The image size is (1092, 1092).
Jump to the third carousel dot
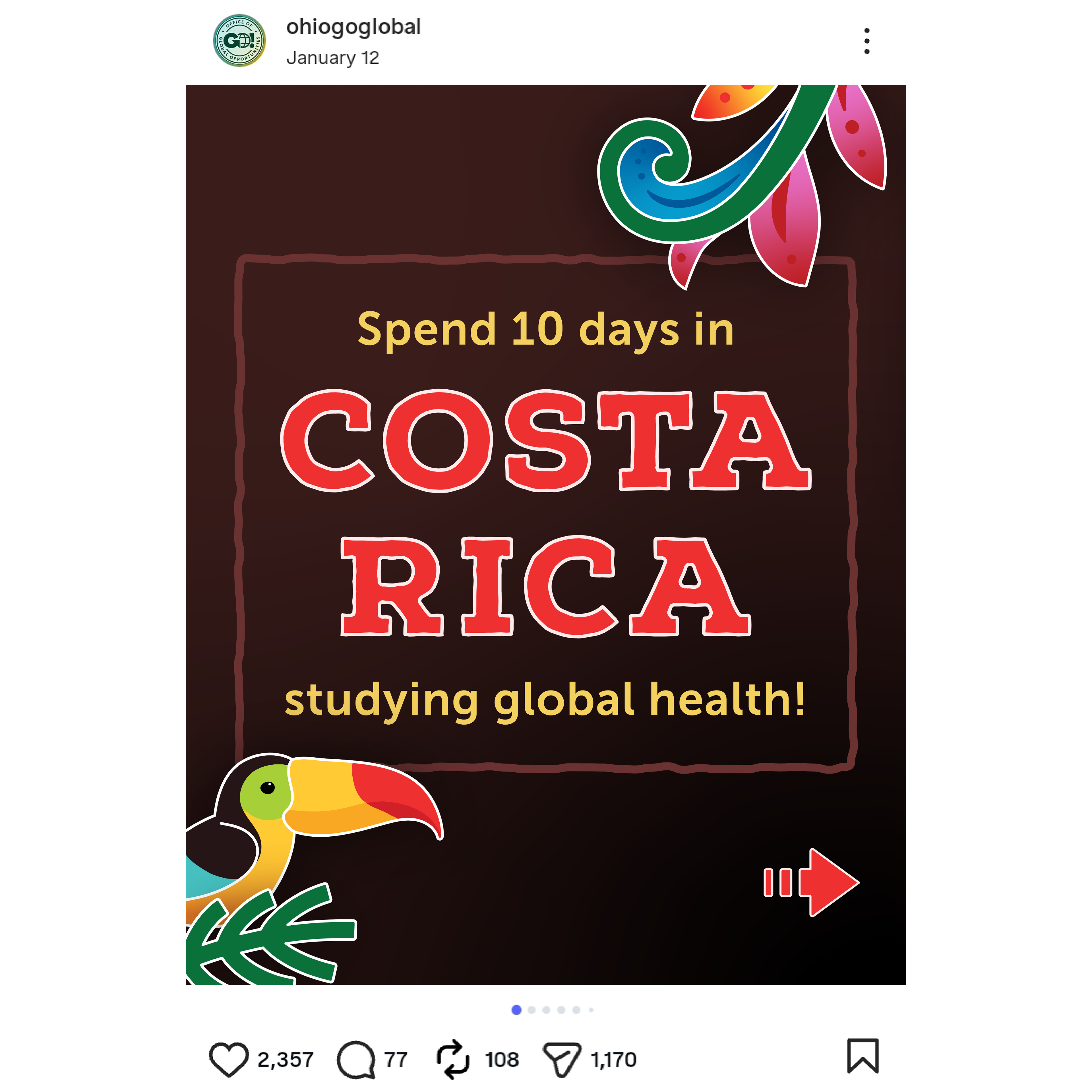click(x=546, y=1010)
